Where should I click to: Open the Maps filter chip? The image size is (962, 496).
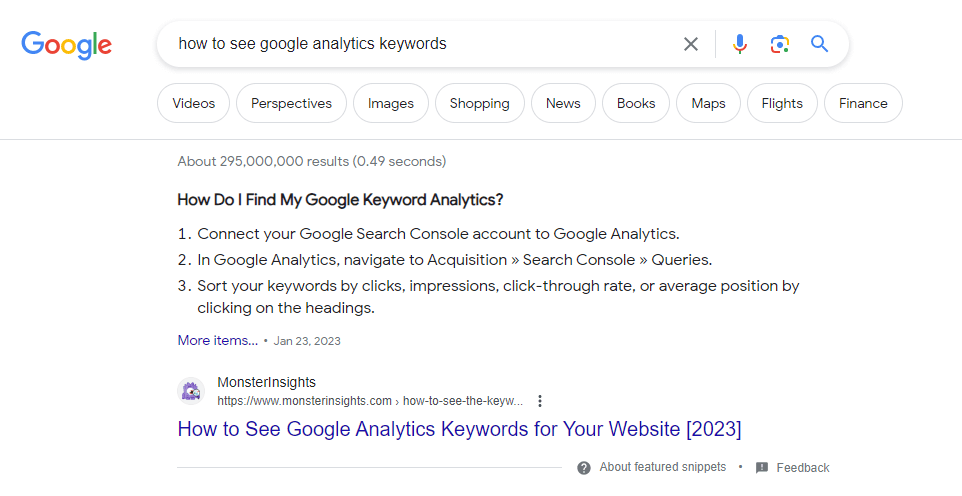(x=708, y=103)
